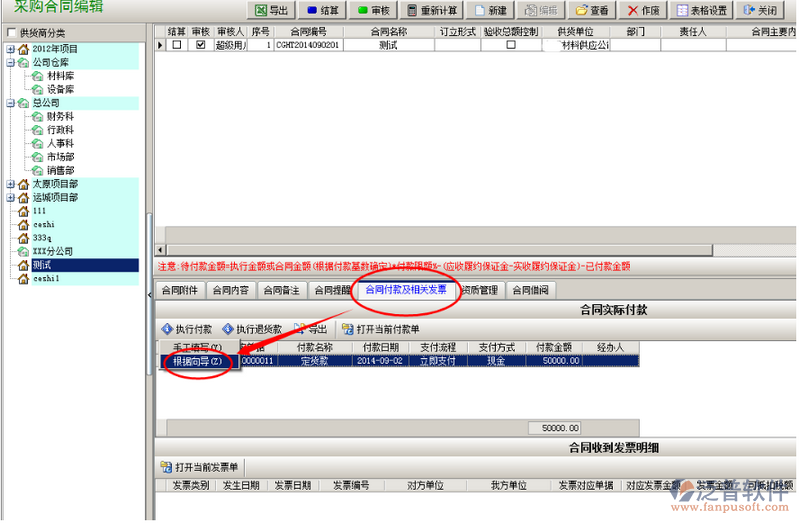Select 行政科 department node

(61, 130)
